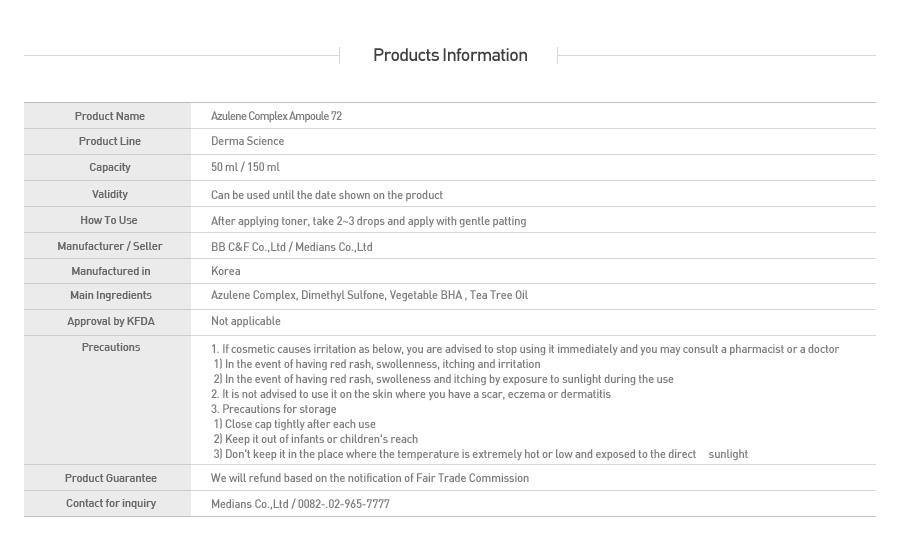Click the 50 ml / 150 ml value
Image resolution: width=900 pixels, height=549 pixels.
coord(245,167)
